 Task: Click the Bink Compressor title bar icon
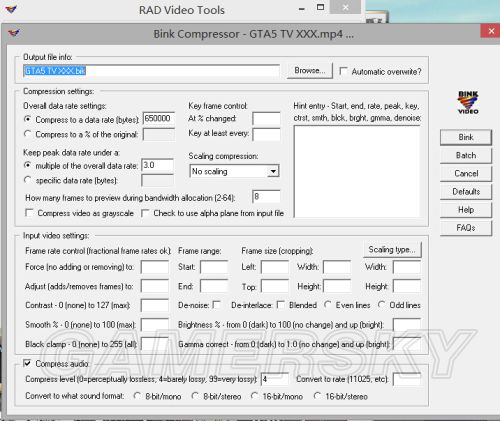pos(13,33)
